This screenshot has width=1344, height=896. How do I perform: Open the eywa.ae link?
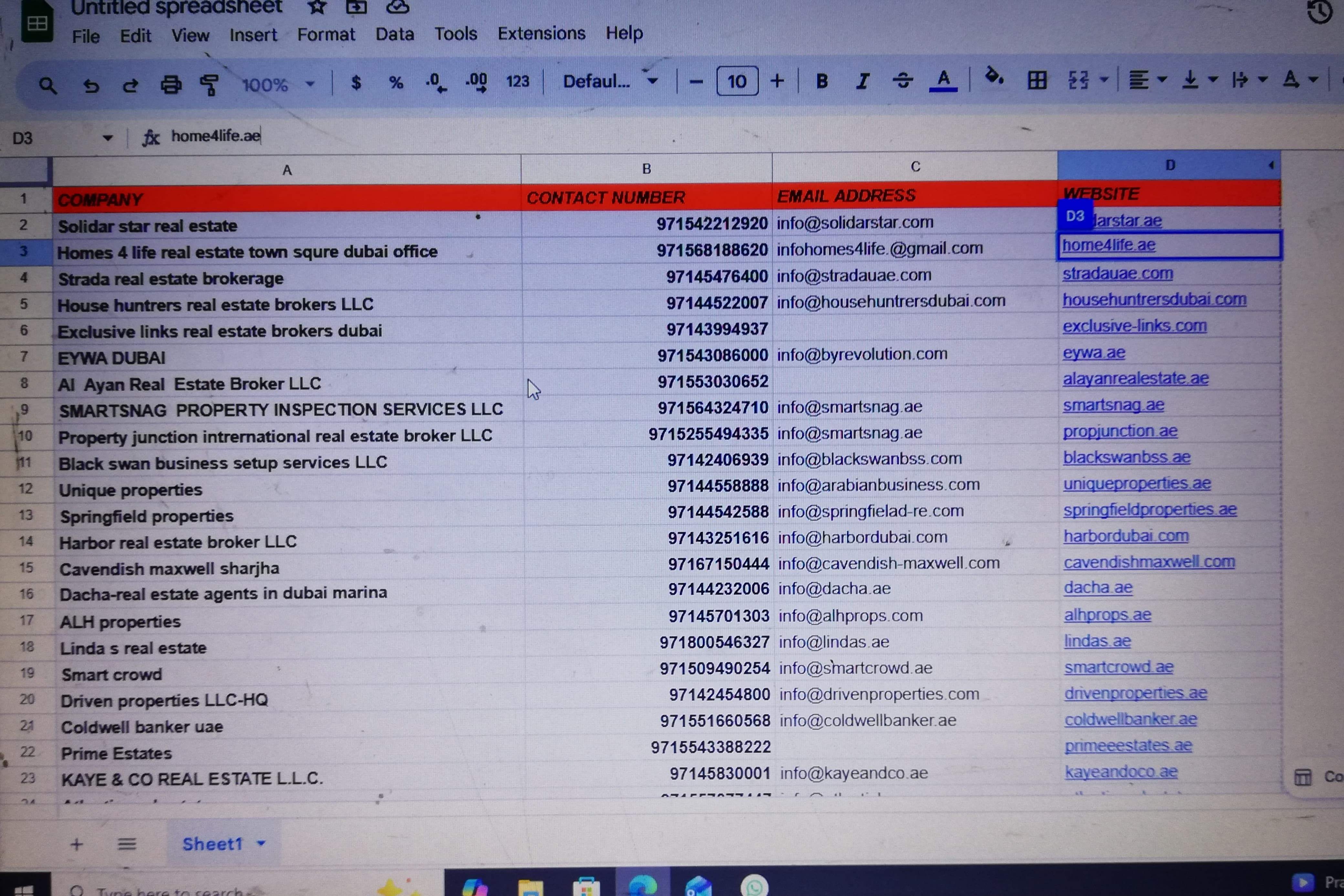1093,353
